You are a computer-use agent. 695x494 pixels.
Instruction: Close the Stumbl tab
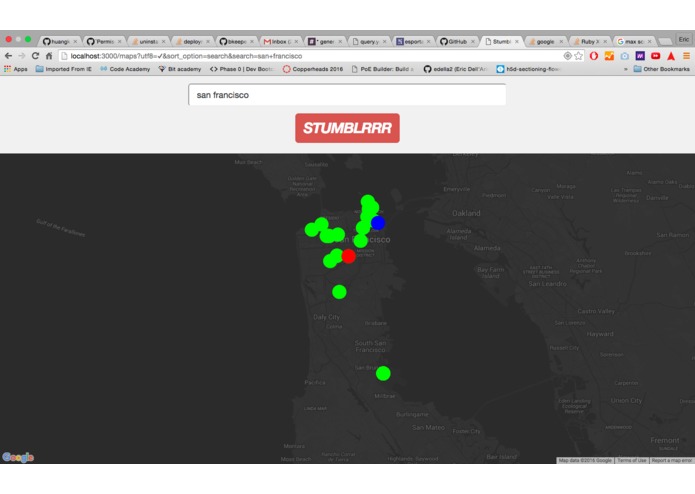pyautogui.click(x=517, y=42)
